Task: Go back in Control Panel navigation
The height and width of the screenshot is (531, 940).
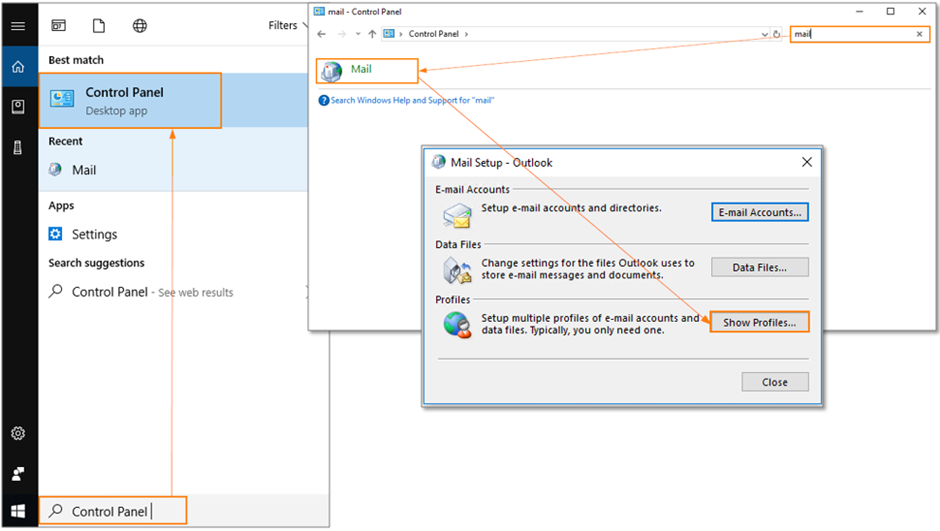Action: tap(321, 34)
